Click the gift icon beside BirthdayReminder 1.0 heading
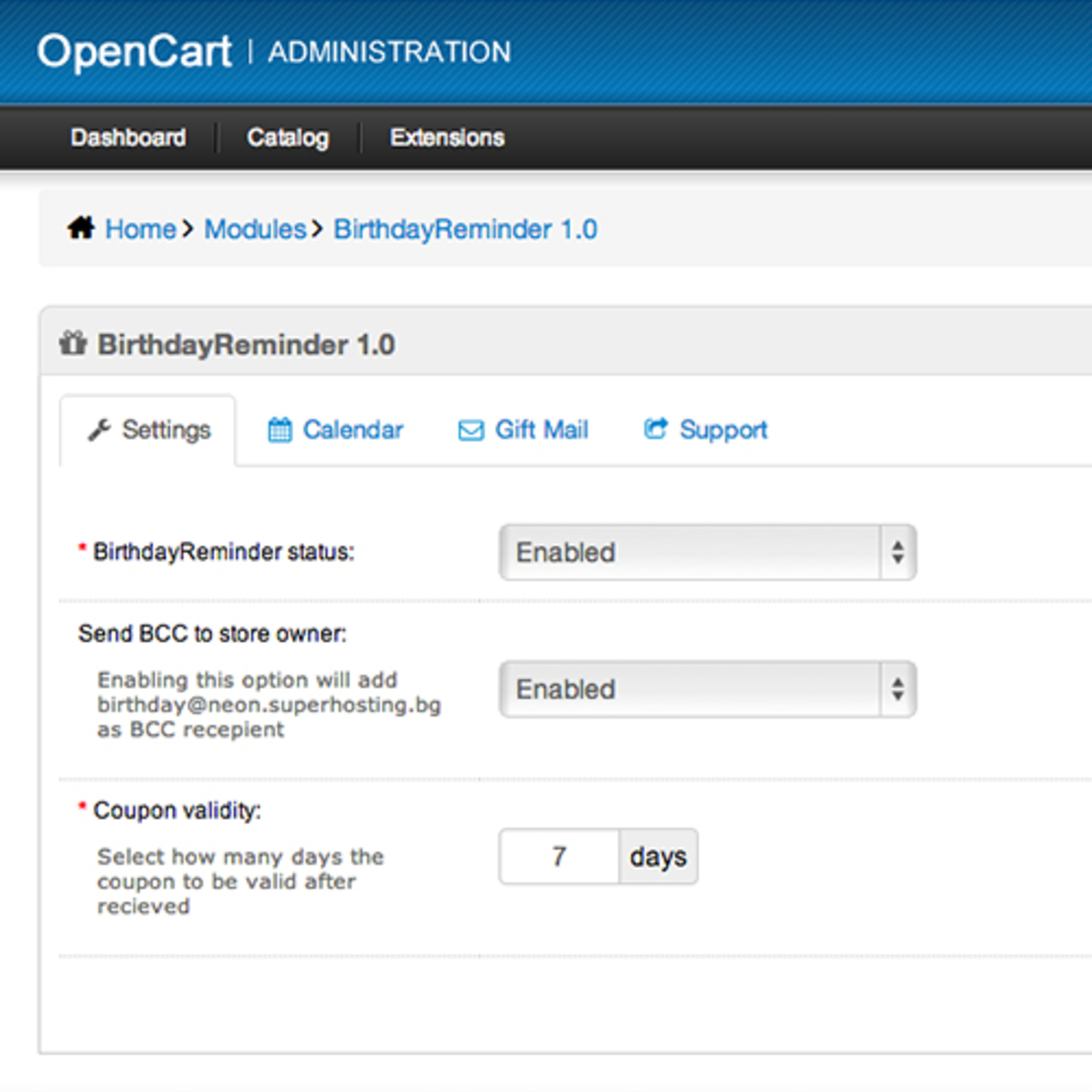Image resolution: width=1092 pixels, height=1092 pixels. click(73, 343)
